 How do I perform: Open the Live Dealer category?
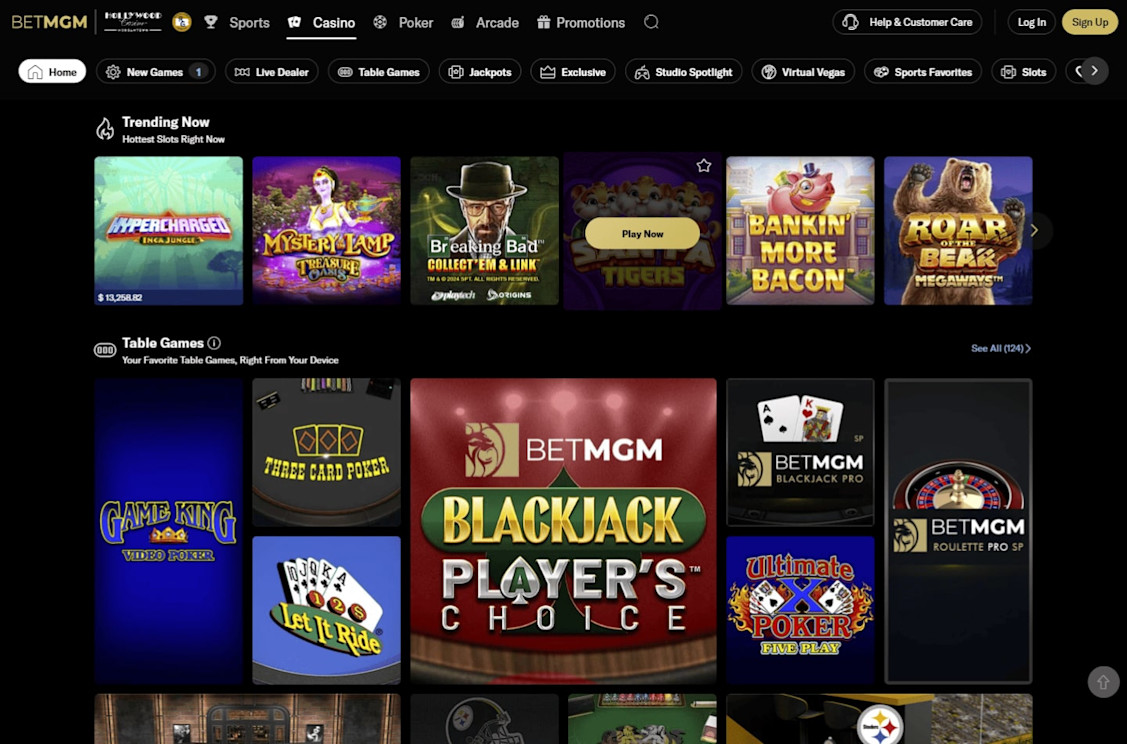(272, 72)
